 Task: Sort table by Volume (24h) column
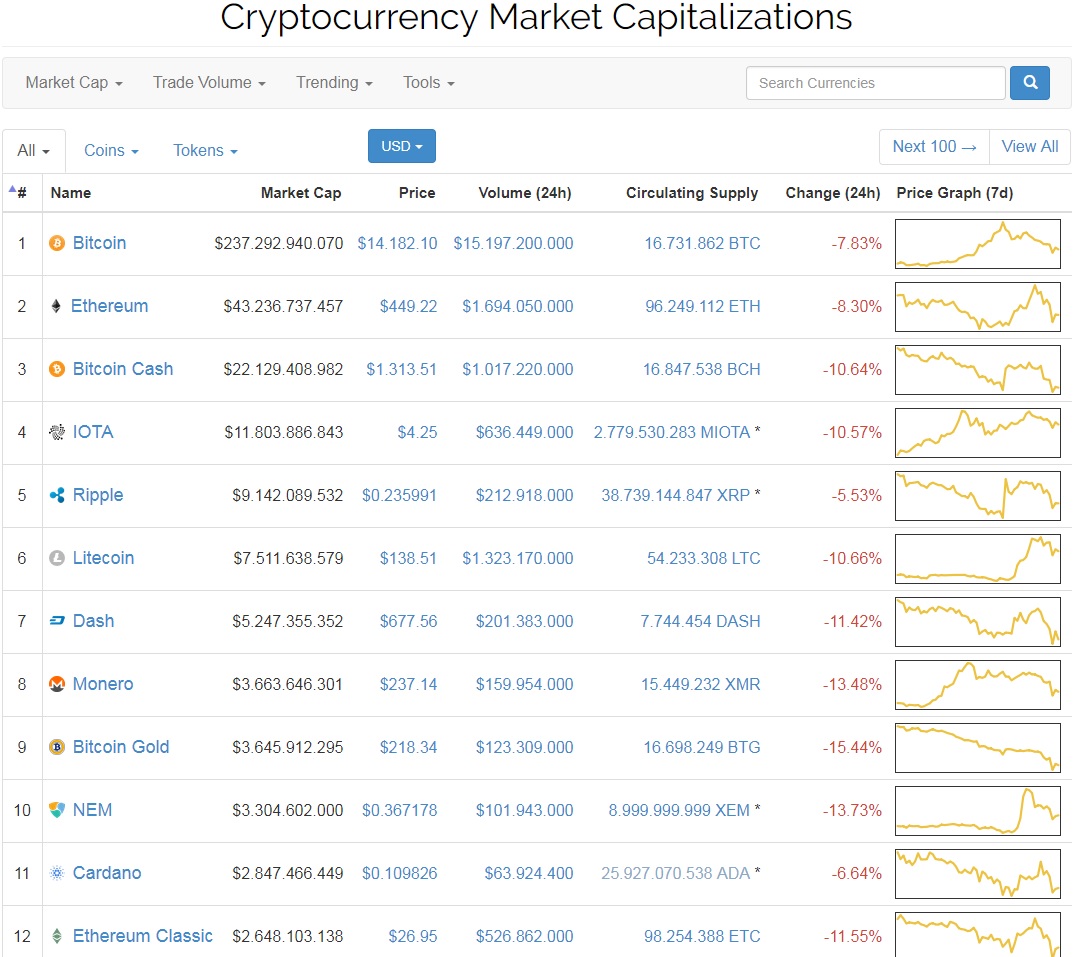pyautogui.click(x=524, y=193)
